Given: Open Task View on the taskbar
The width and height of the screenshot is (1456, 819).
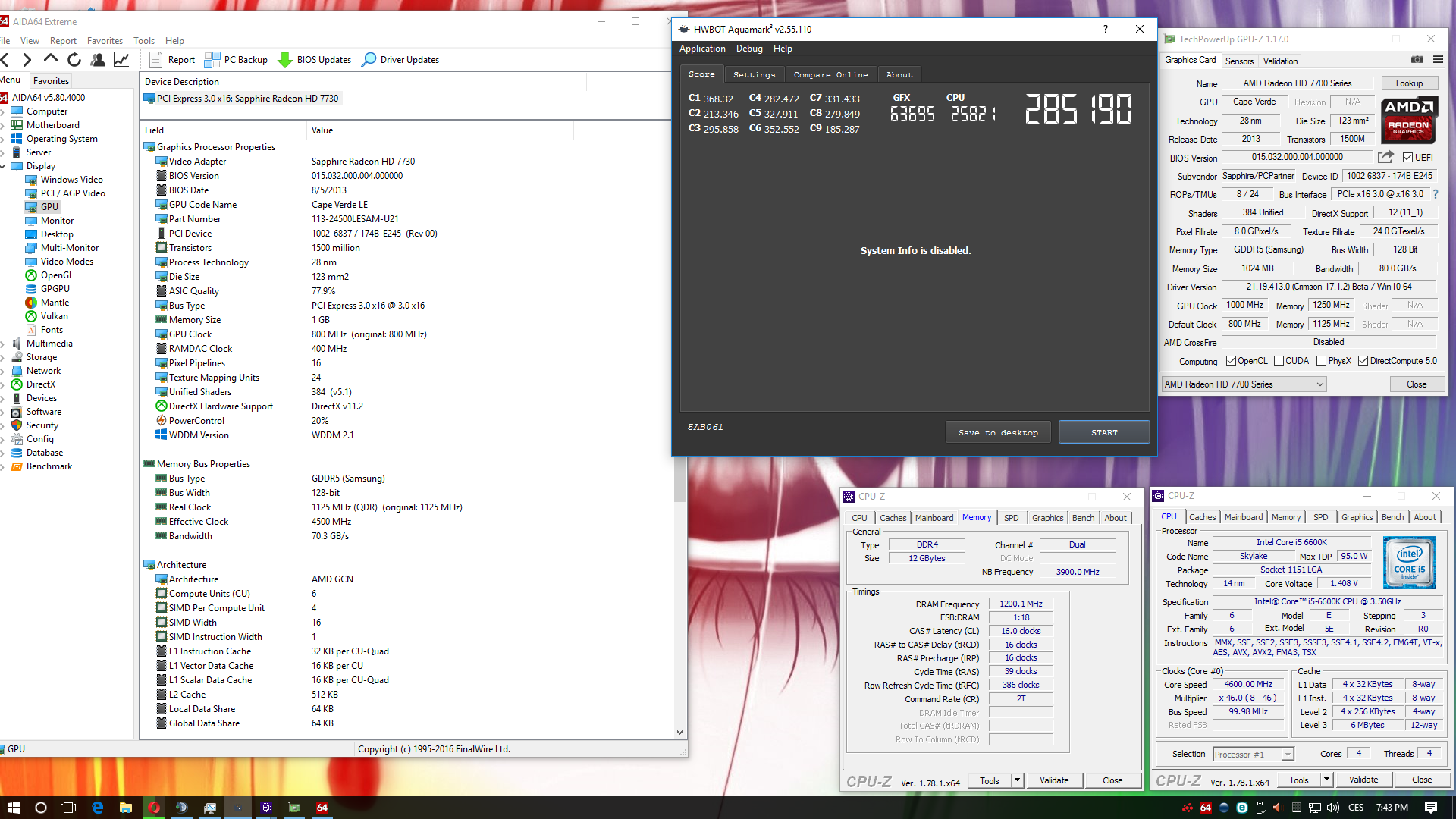Looking at the screenshot, I should point(68,808).
